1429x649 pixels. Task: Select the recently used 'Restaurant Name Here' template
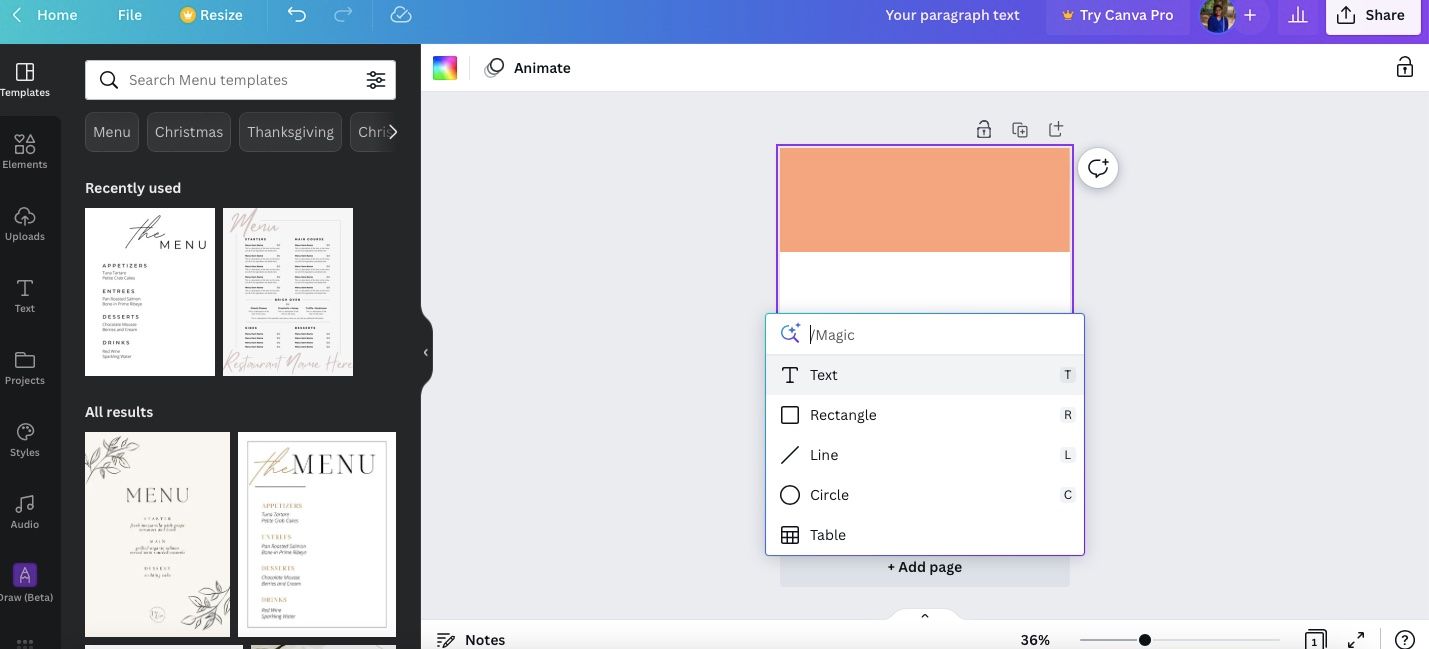point(288,292)
